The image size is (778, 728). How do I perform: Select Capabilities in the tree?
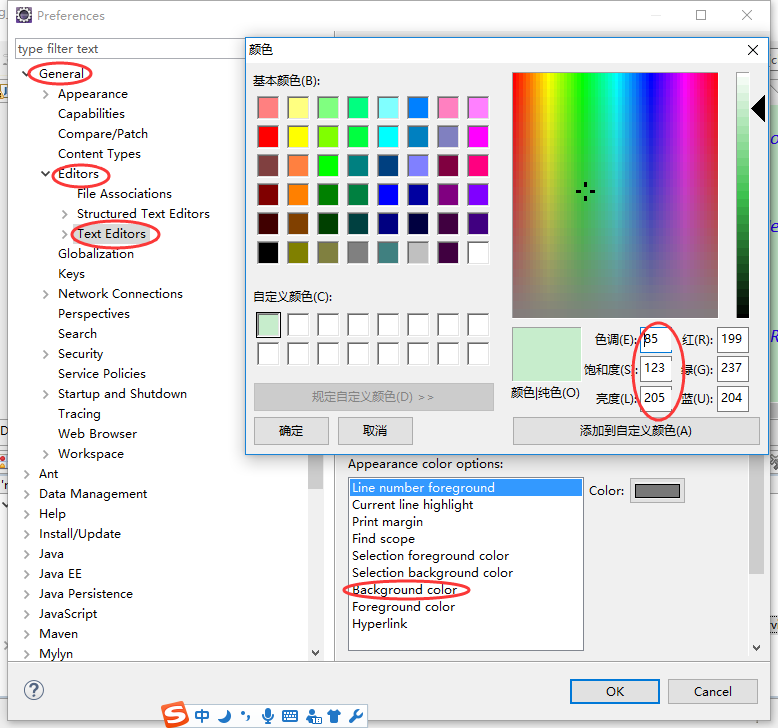click(x=91, y=114)
